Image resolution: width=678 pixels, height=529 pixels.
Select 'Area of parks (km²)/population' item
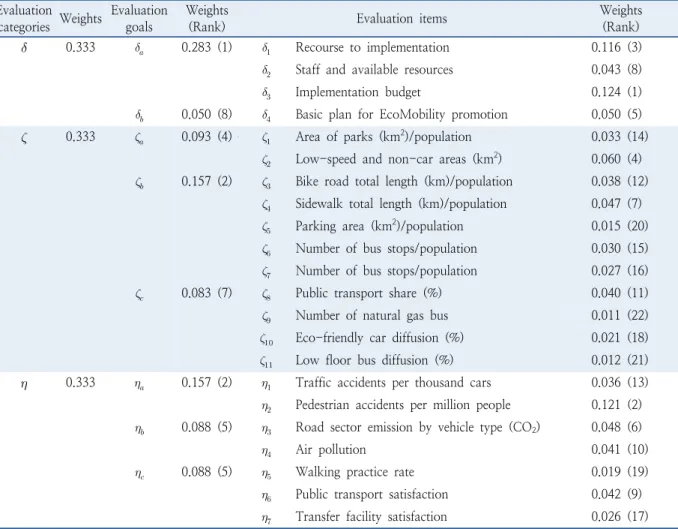click(x=384, y=137)
